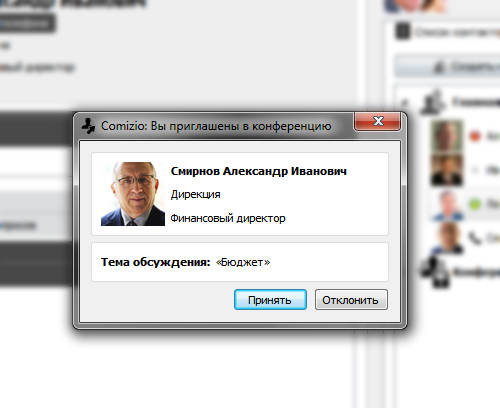
Task: Click the Финансовый директор job title
Action: 228,218
